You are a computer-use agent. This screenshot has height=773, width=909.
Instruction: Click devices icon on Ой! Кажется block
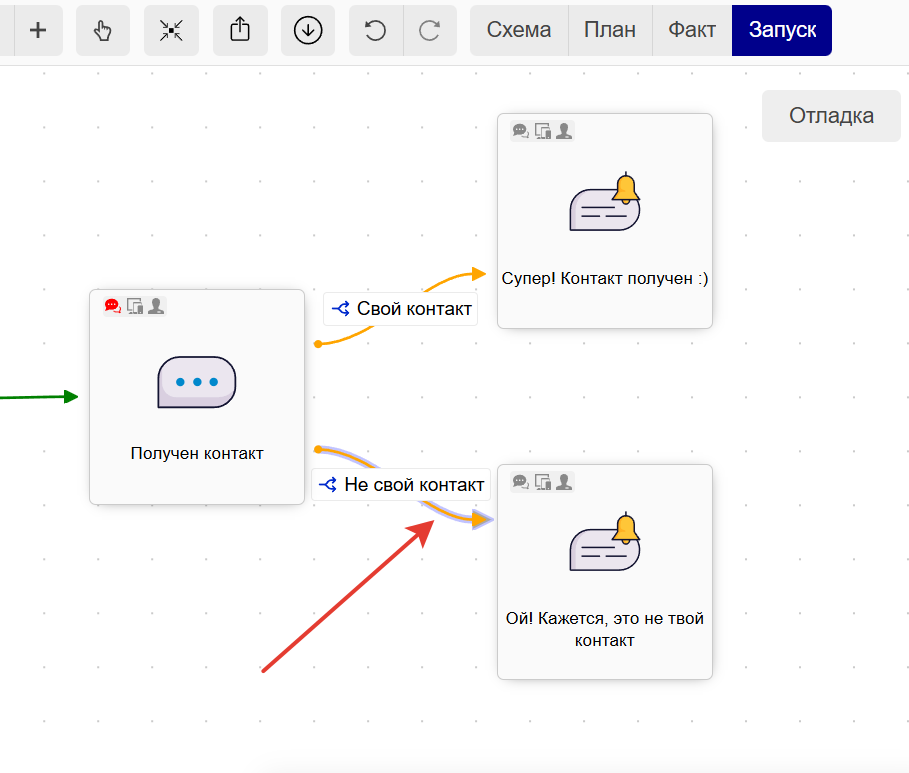click(x=543, y=482)
